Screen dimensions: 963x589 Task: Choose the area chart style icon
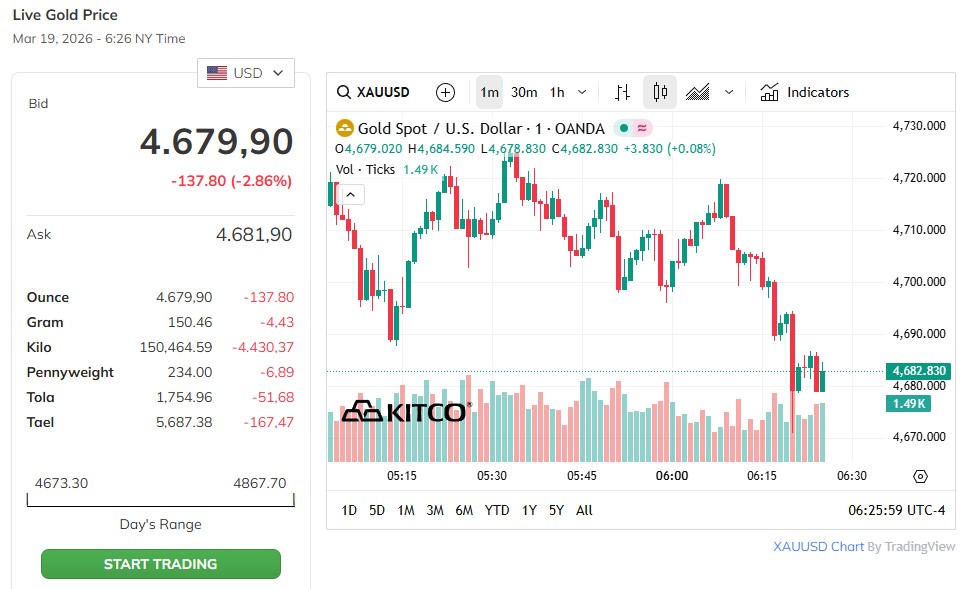tap(697, 92)
